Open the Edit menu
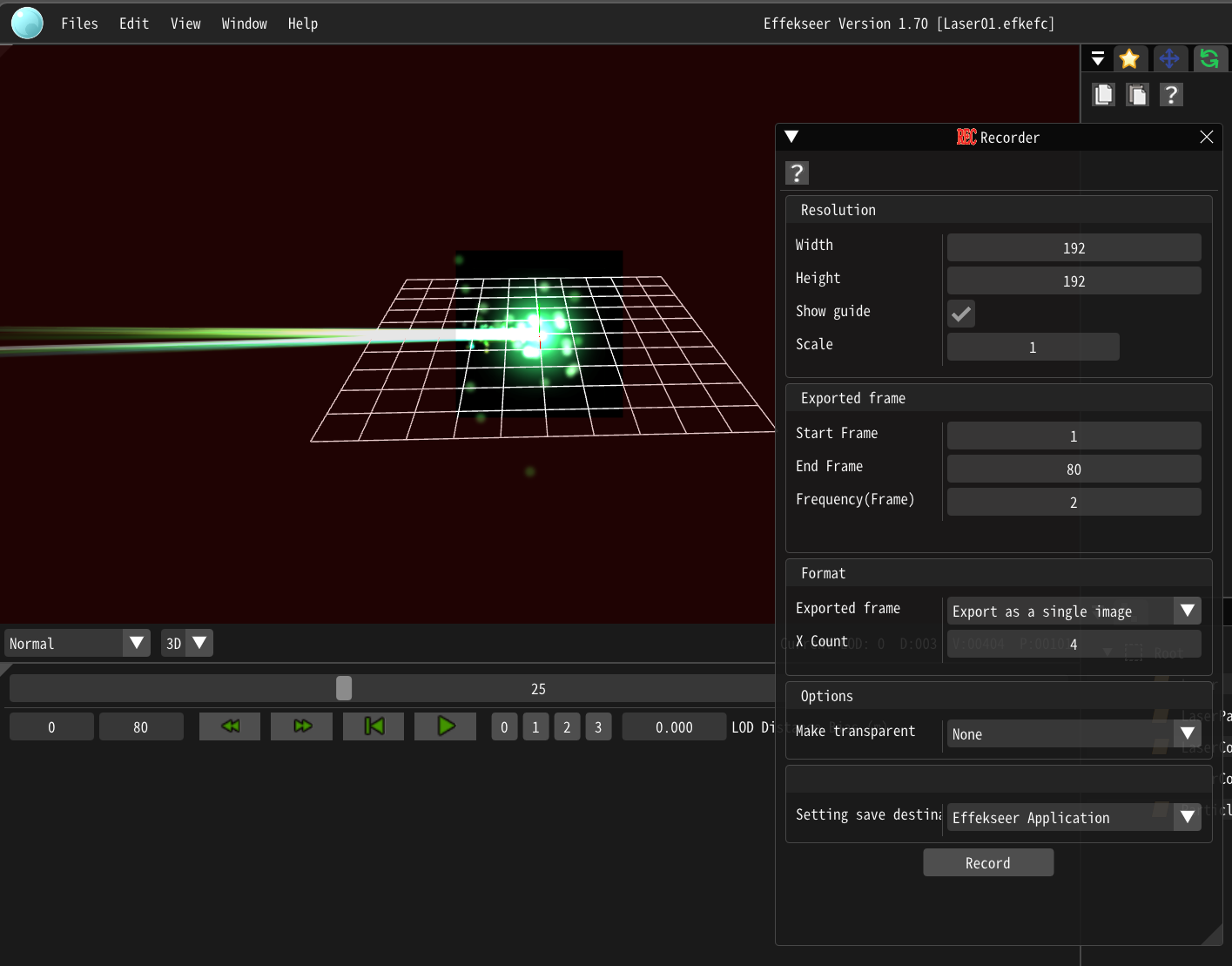The width and height of the screenshot is (1232, 966). tap(134, 24)
